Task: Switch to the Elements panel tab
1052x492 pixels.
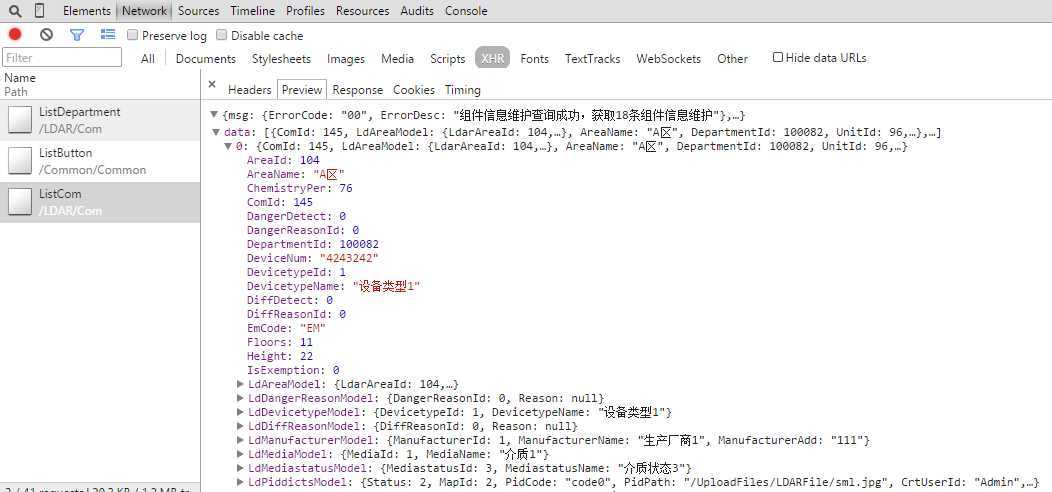Action: (x=87, y=11)
